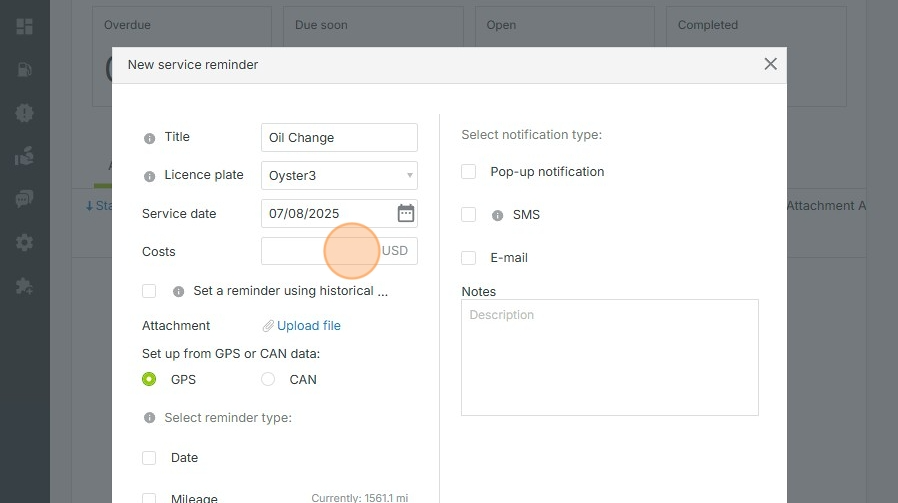Click the Title field containing Oil Change
The height and width of the screenshot is (503, 898).
(339, 137)
